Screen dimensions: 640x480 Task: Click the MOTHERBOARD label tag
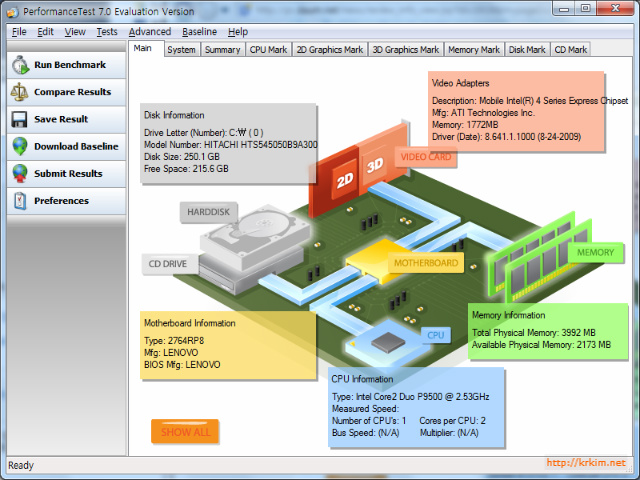click(x=426, y=262)
